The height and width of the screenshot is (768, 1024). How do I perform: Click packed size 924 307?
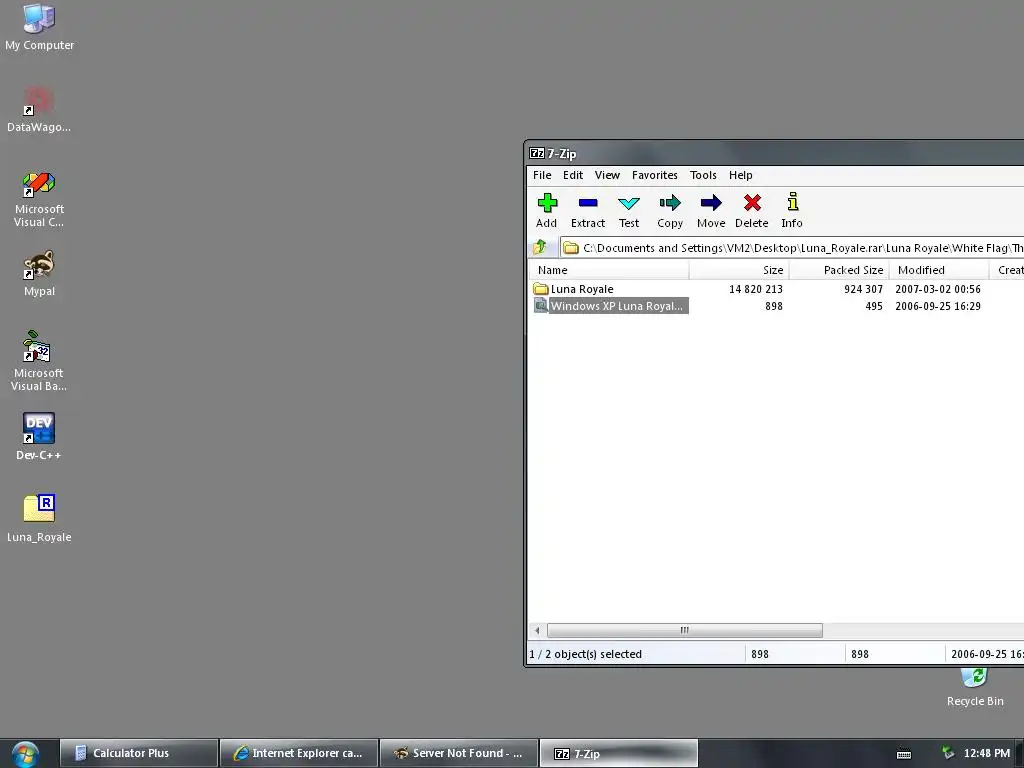863,289
